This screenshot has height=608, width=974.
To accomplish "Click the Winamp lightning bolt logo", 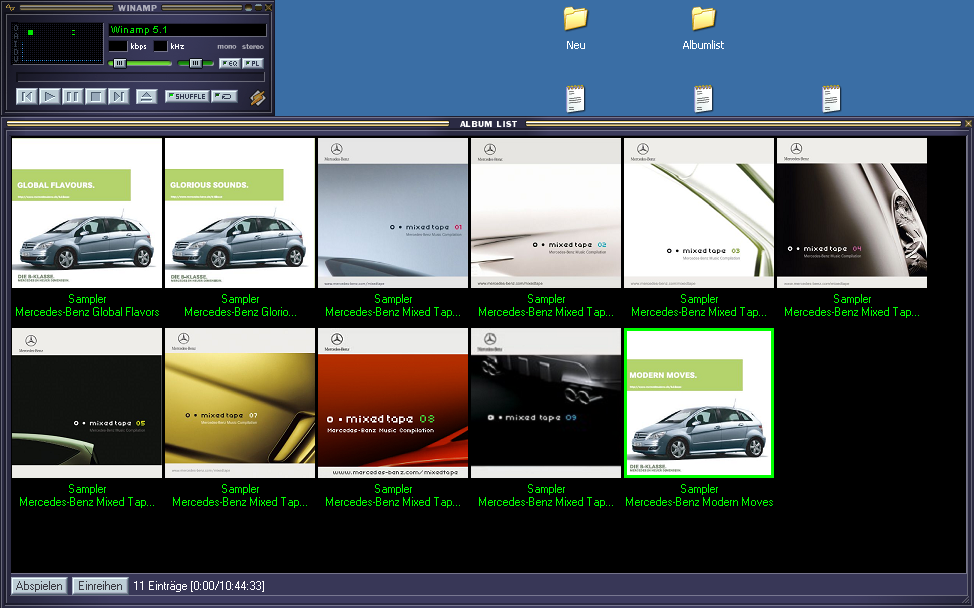I will pyautogui.click(x=258, y=98).
